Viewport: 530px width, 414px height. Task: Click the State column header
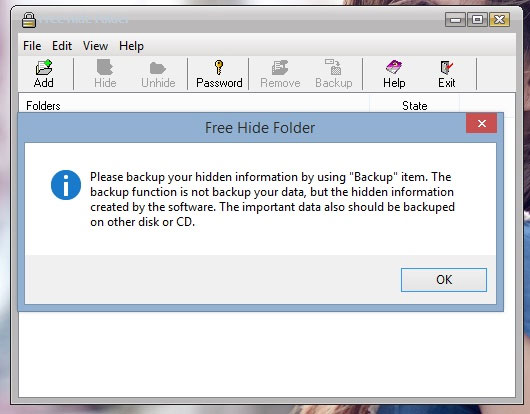point(414,106)
